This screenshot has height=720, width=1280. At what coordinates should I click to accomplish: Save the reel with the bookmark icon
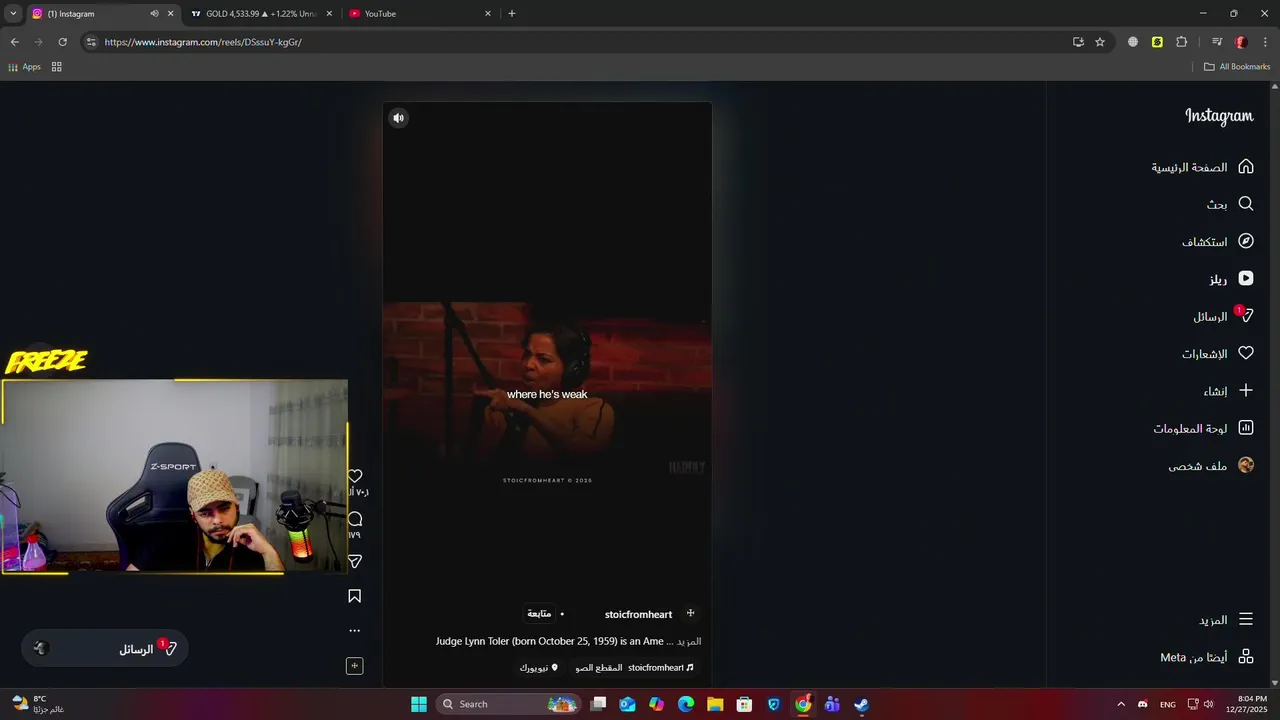(355, 596)
